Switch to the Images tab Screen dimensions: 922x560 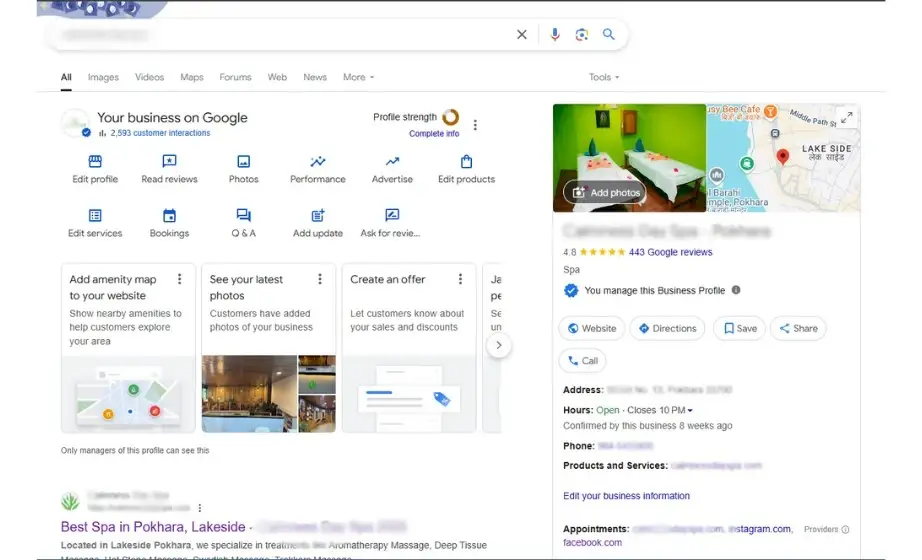coord(103,77)
